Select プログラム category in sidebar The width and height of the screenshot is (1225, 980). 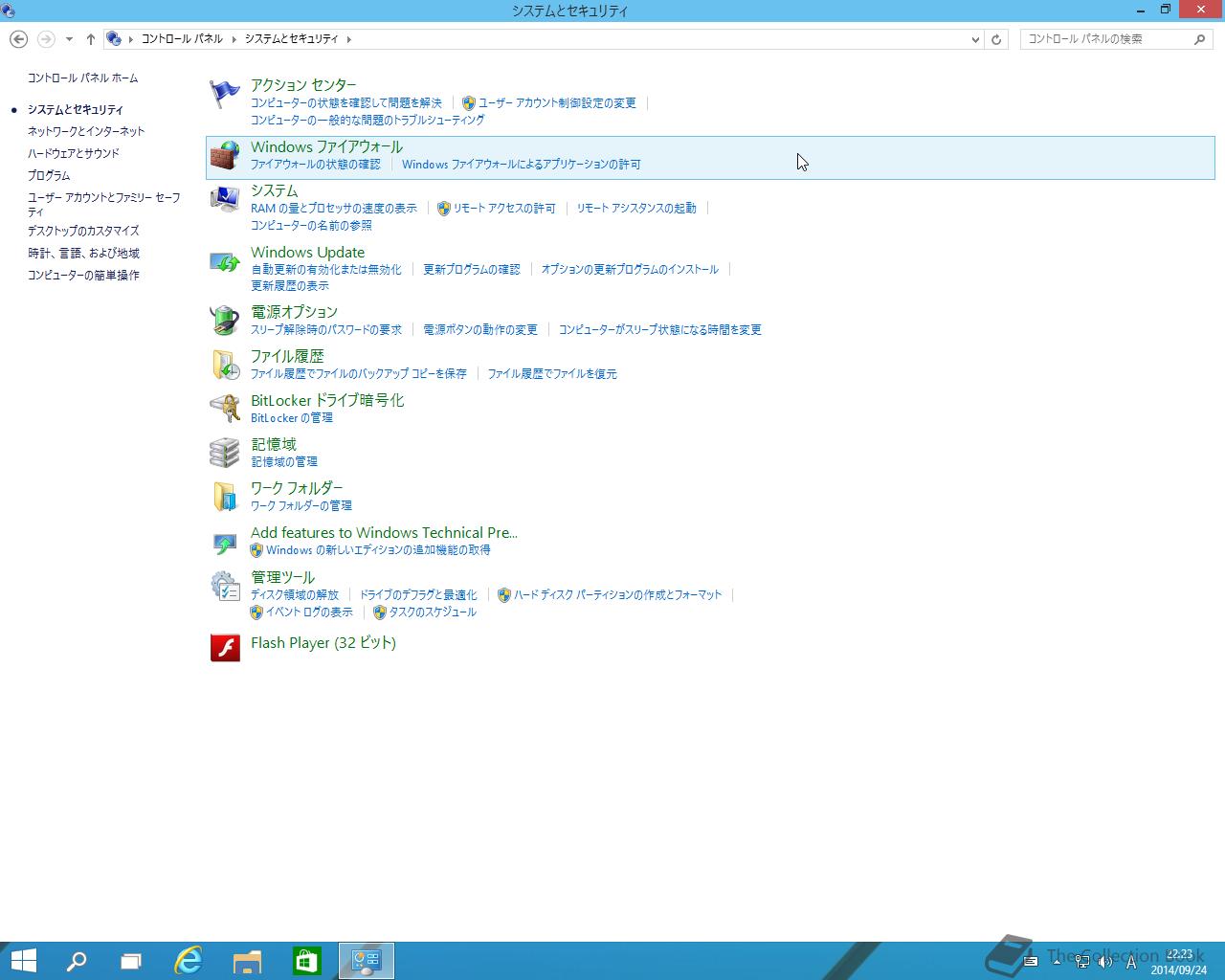(x=49, y=175)
